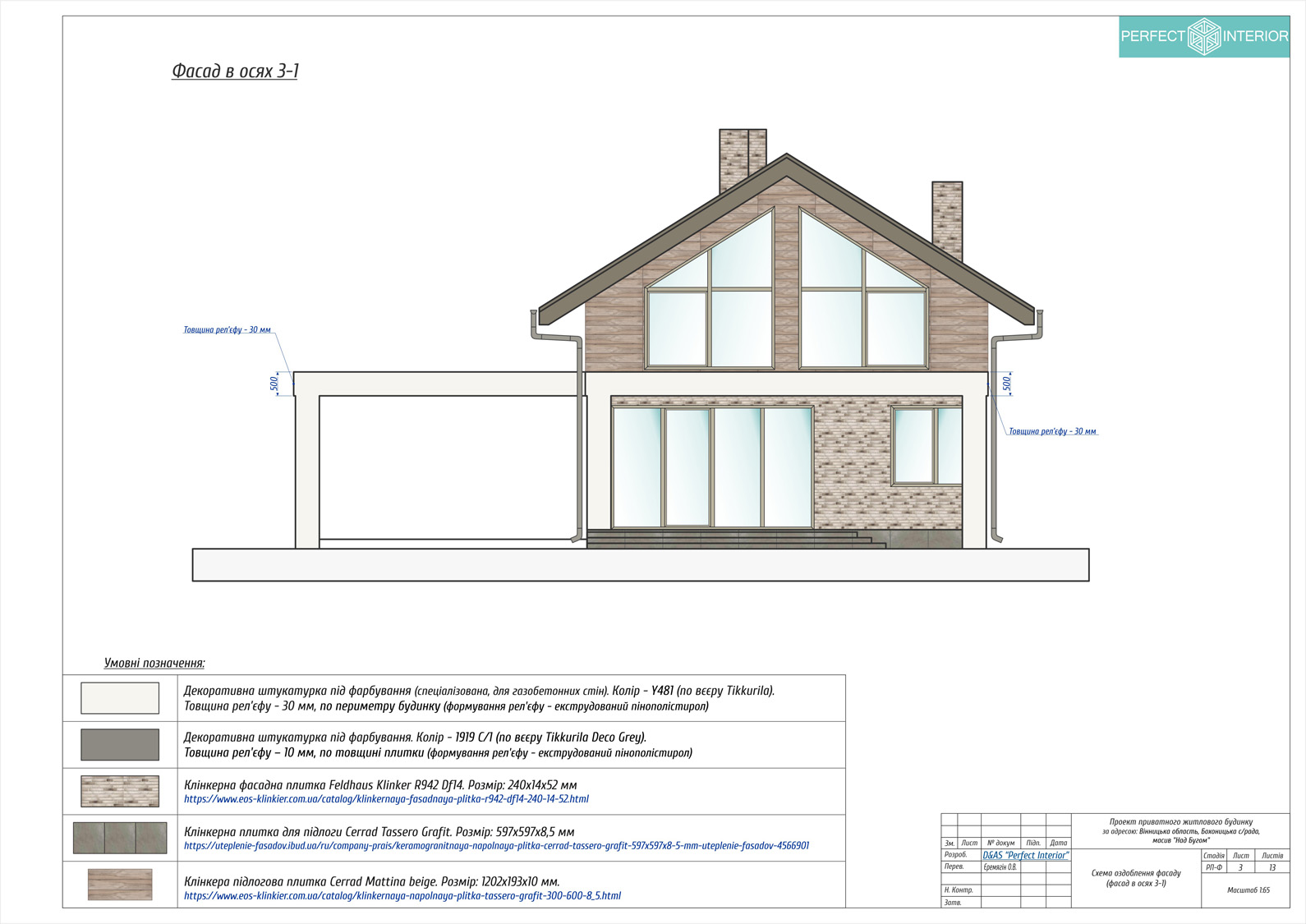
Task: Click the white plaster legend swatch
Action: [120, 698]
